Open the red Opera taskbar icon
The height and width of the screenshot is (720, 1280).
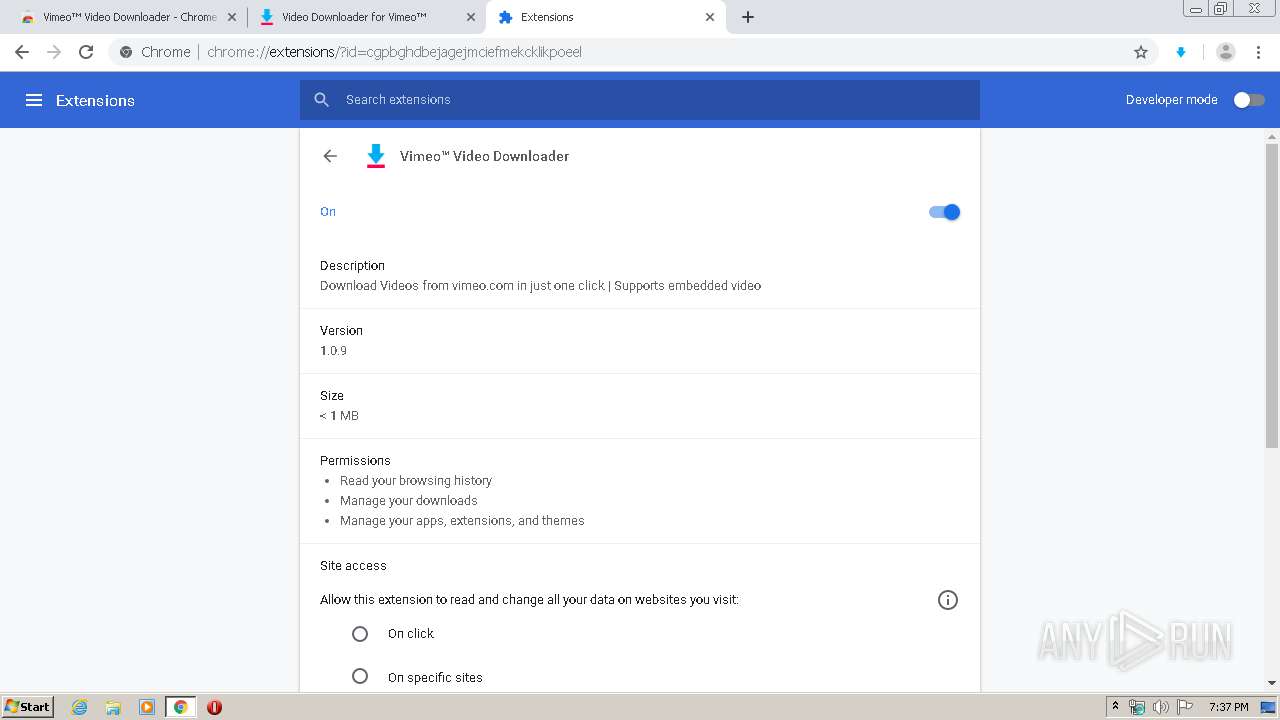pos(214,707)
